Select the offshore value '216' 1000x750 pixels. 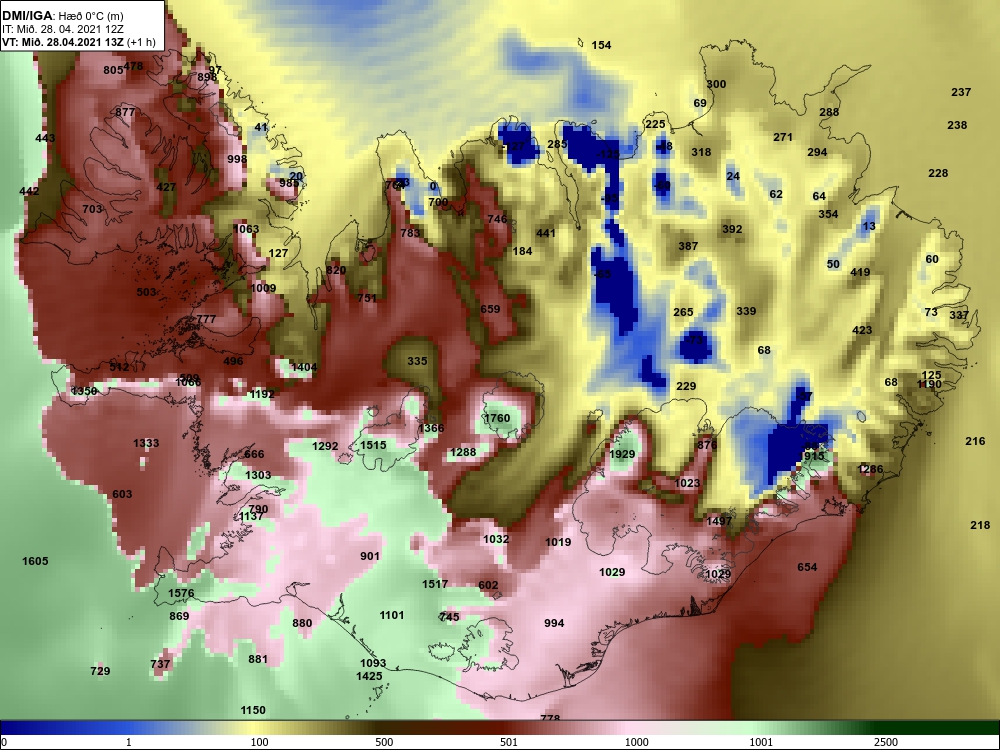(x=975, y=441)
